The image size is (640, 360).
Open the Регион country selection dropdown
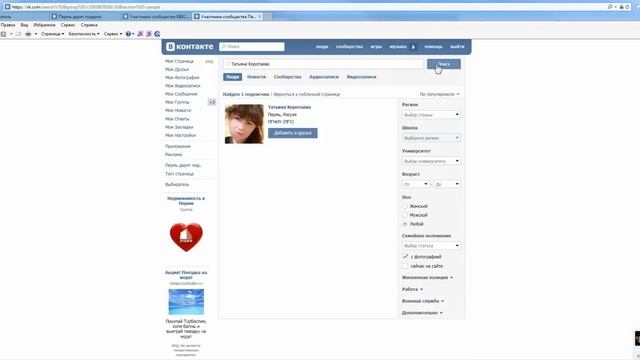point(431,115)
